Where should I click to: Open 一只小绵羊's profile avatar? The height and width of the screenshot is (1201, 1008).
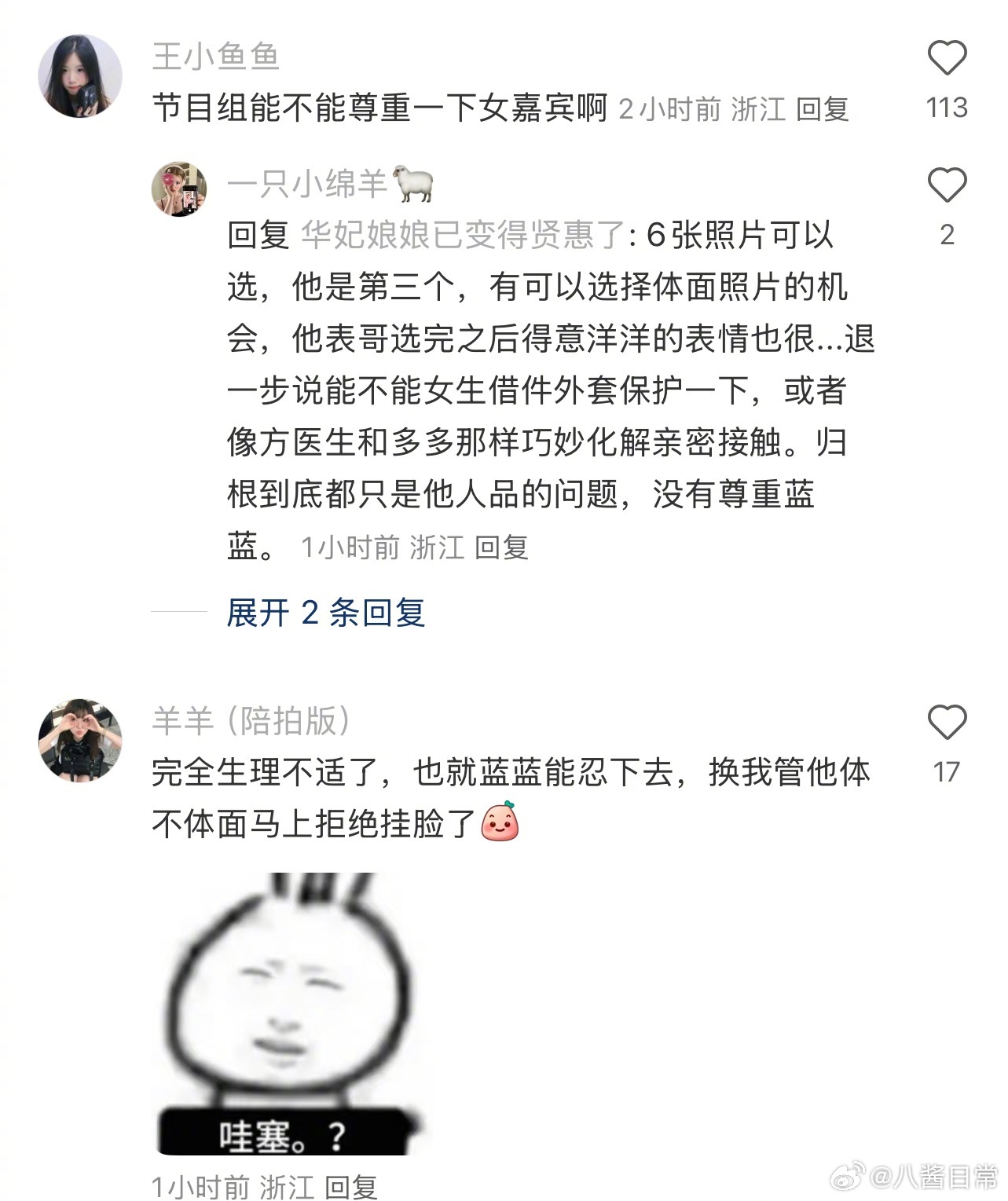(x=179, y=189)
